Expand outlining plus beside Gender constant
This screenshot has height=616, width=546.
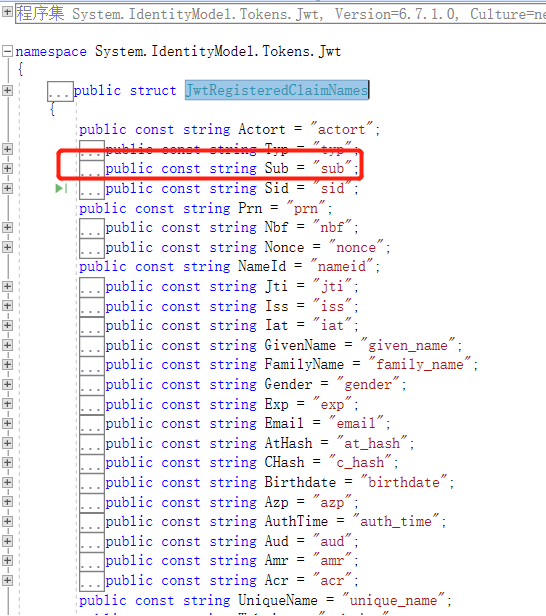[7, 384]
